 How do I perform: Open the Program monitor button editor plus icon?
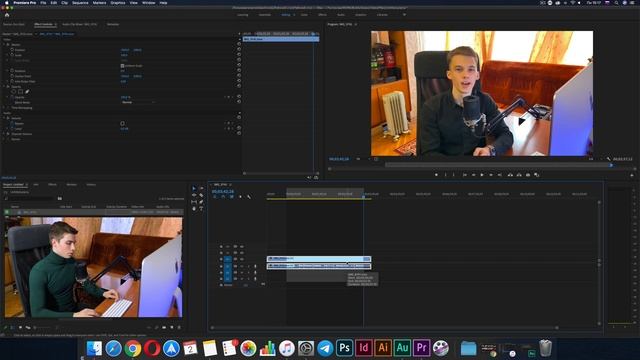[632, 175]
